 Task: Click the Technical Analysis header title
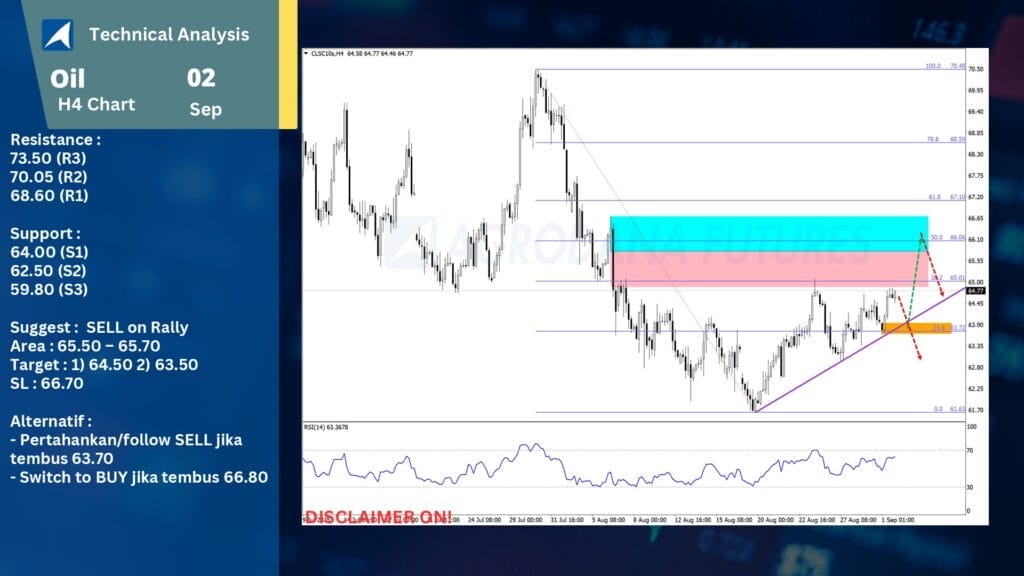pos(169,34)
